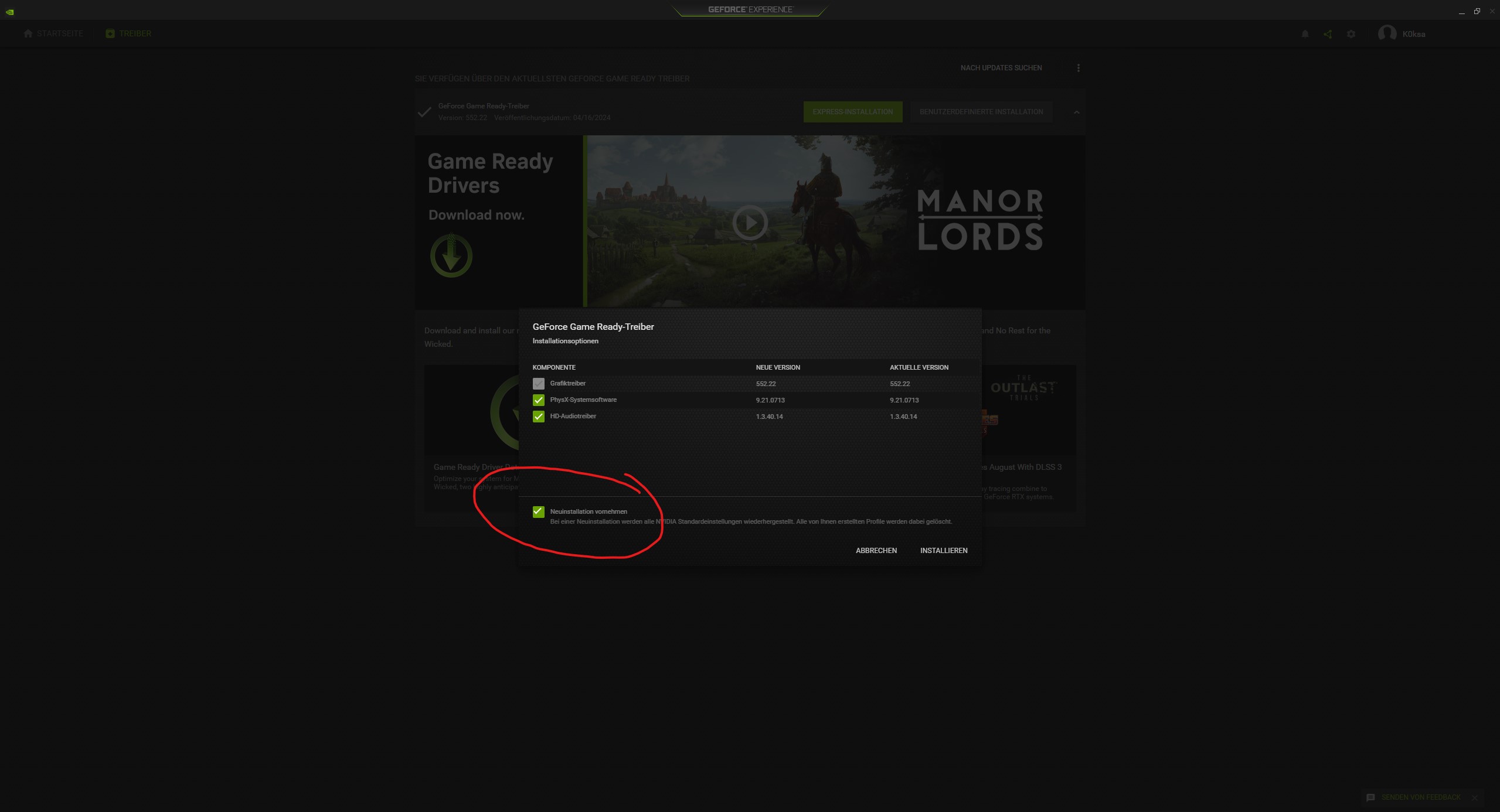Dismiss the feedback bar with its X

click(x=1475, y=798)
